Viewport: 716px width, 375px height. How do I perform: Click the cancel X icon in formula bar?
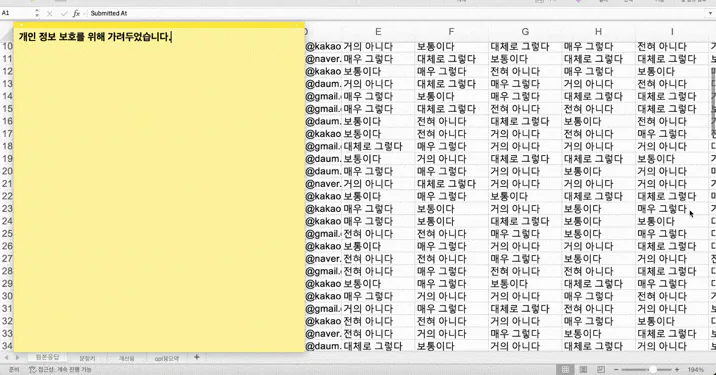50,14
